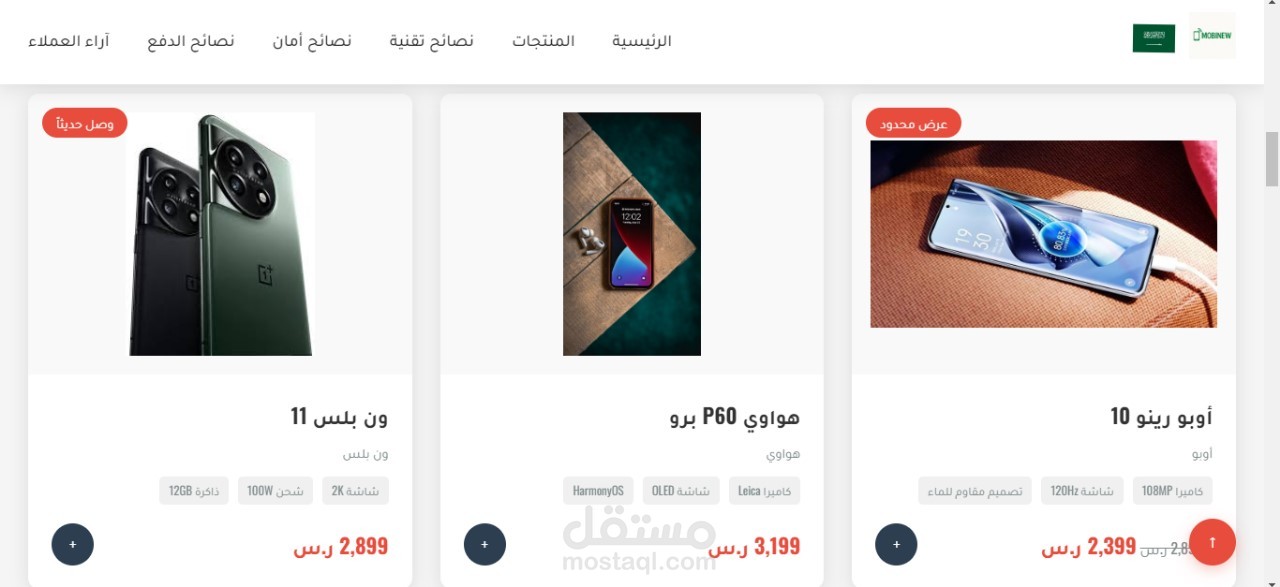
Task: Click the HarmonyOS spec tag
Action: [x=598, y=491]
